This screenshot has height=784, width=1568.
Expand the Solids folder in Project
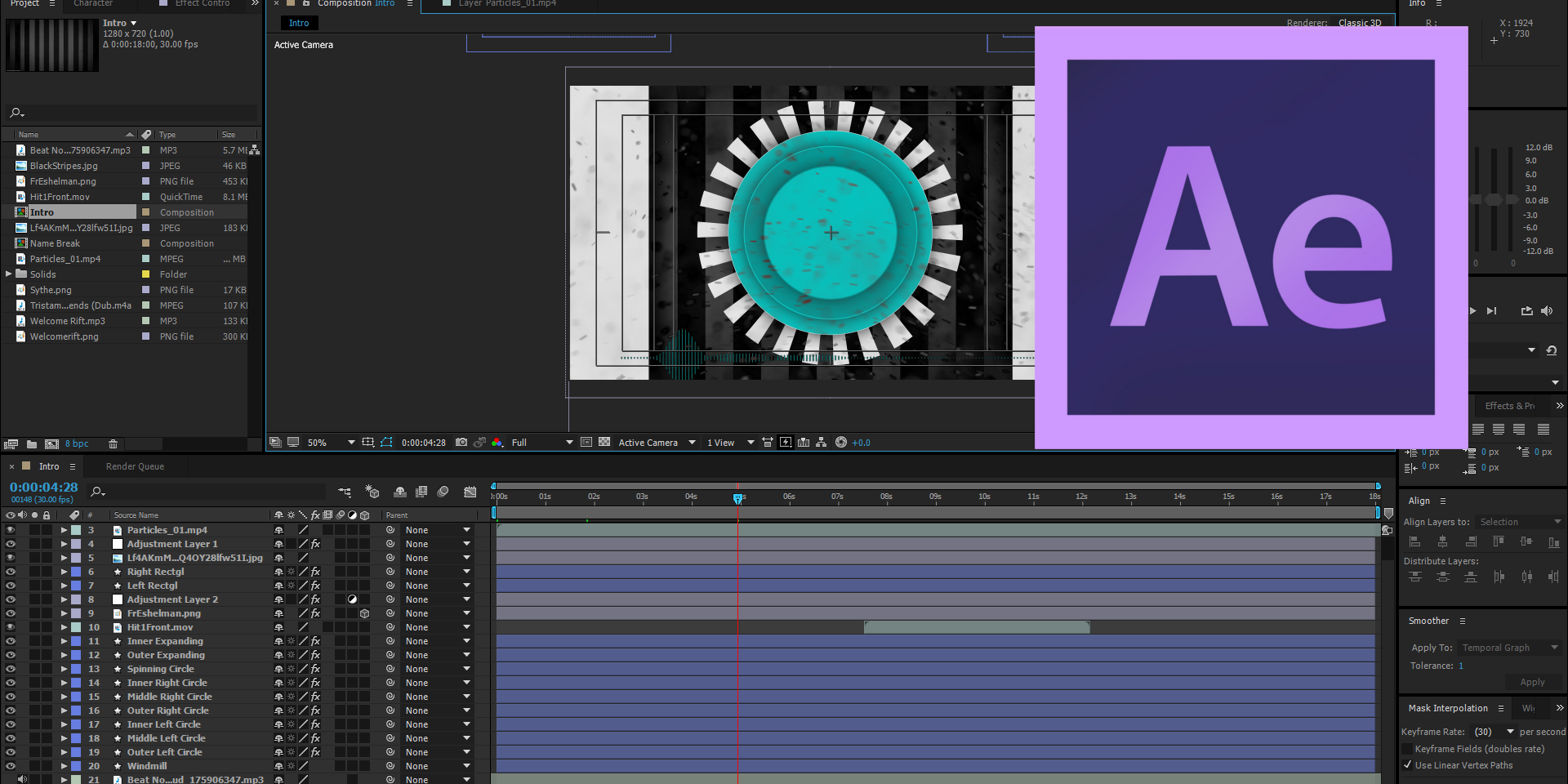pyautogui.click(x=9, y=274)
